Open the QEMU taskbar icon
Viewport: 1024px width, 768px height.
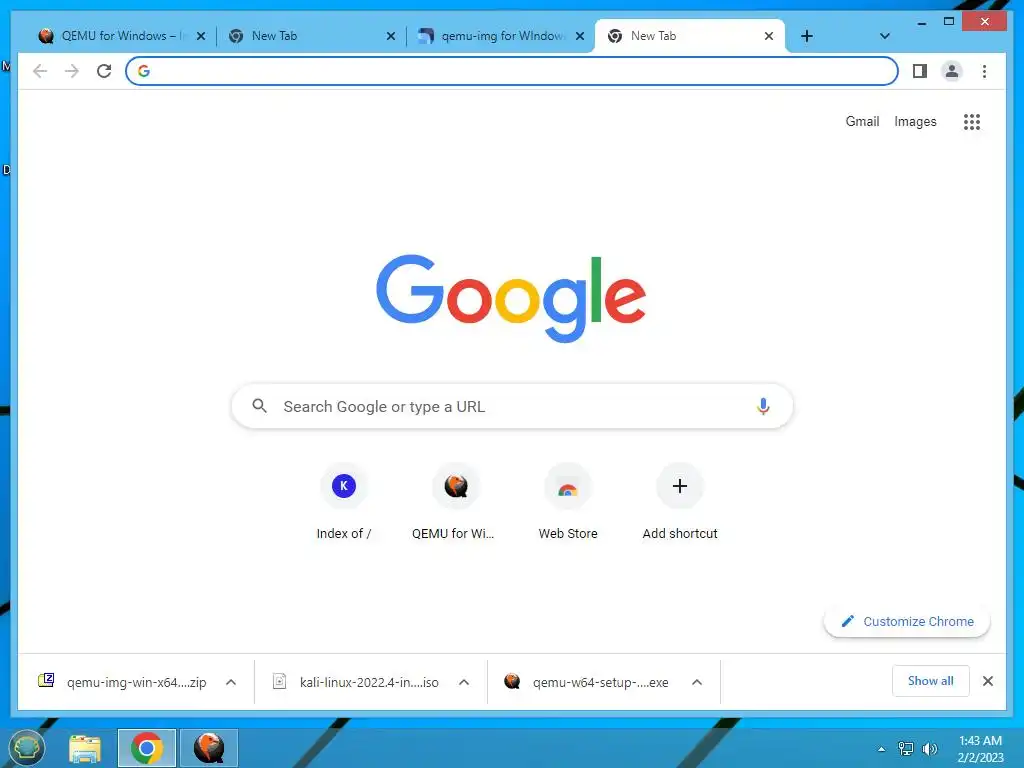208,748
